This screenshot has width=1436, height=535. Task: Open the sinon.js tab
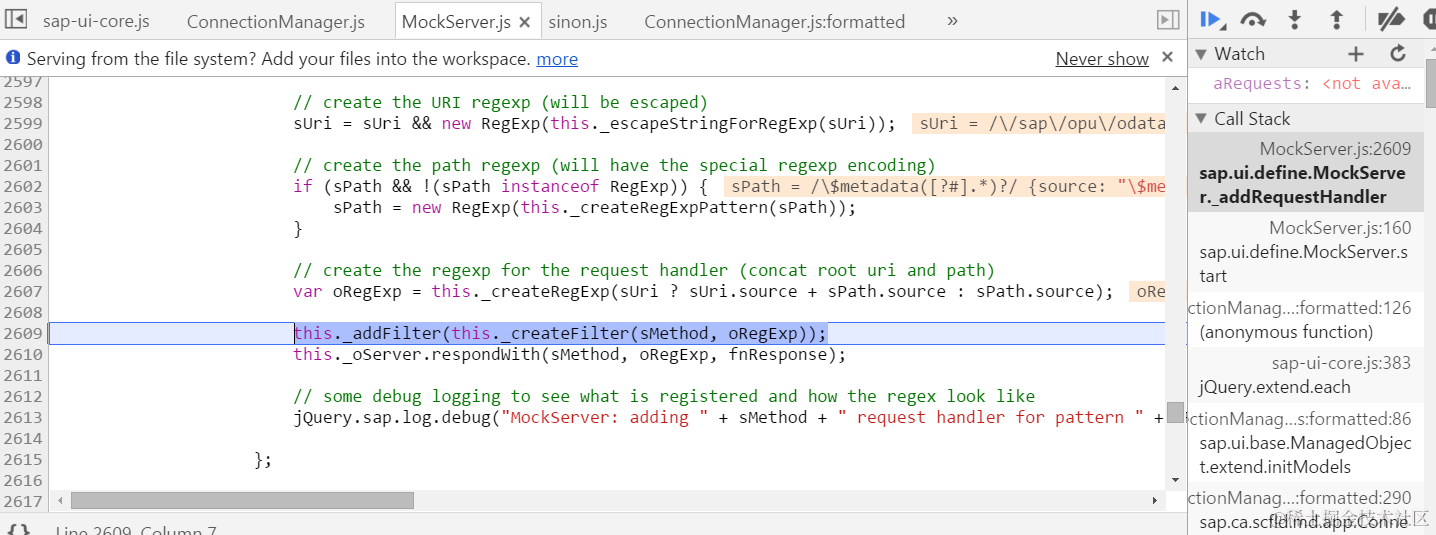(x=578, y=21)
